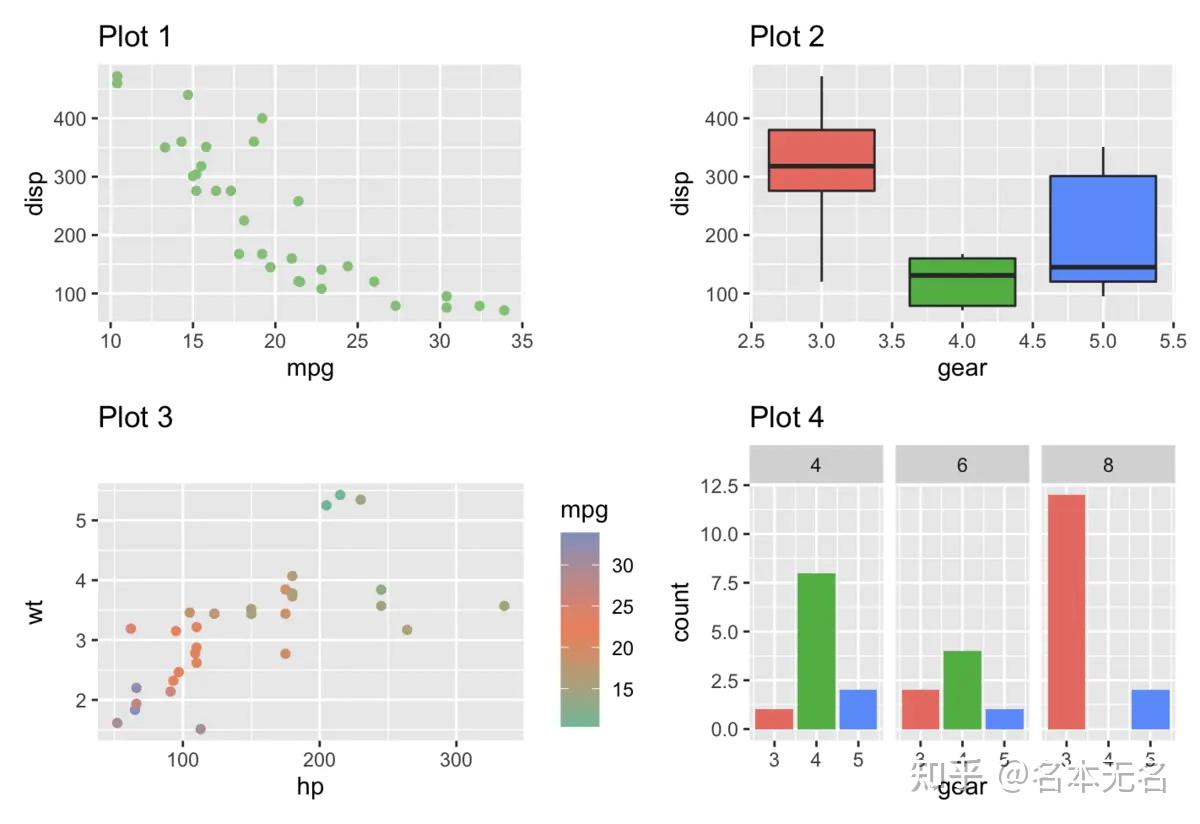Click the green bar in facet 6
Viewport: 1200px width, 824px height.
click(962, 690)
